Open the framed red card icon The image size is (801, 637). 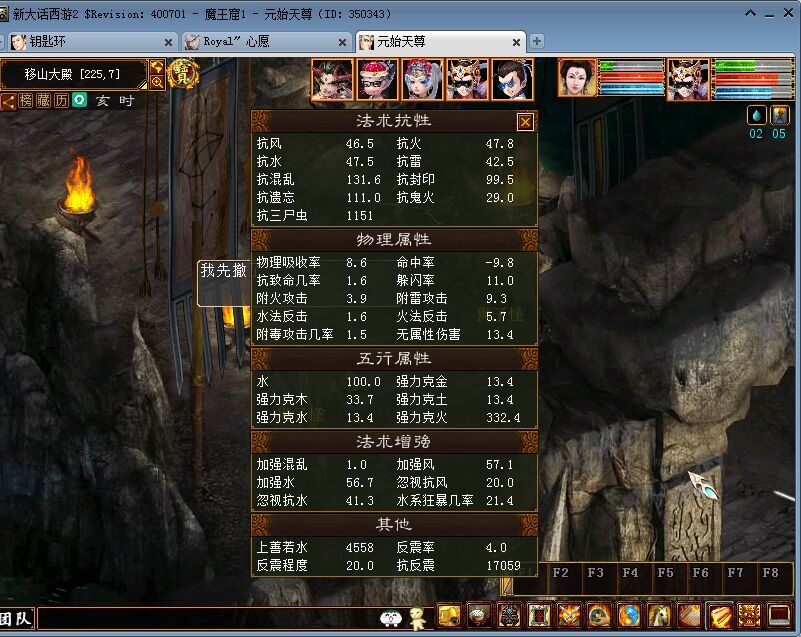click(539, 616)
